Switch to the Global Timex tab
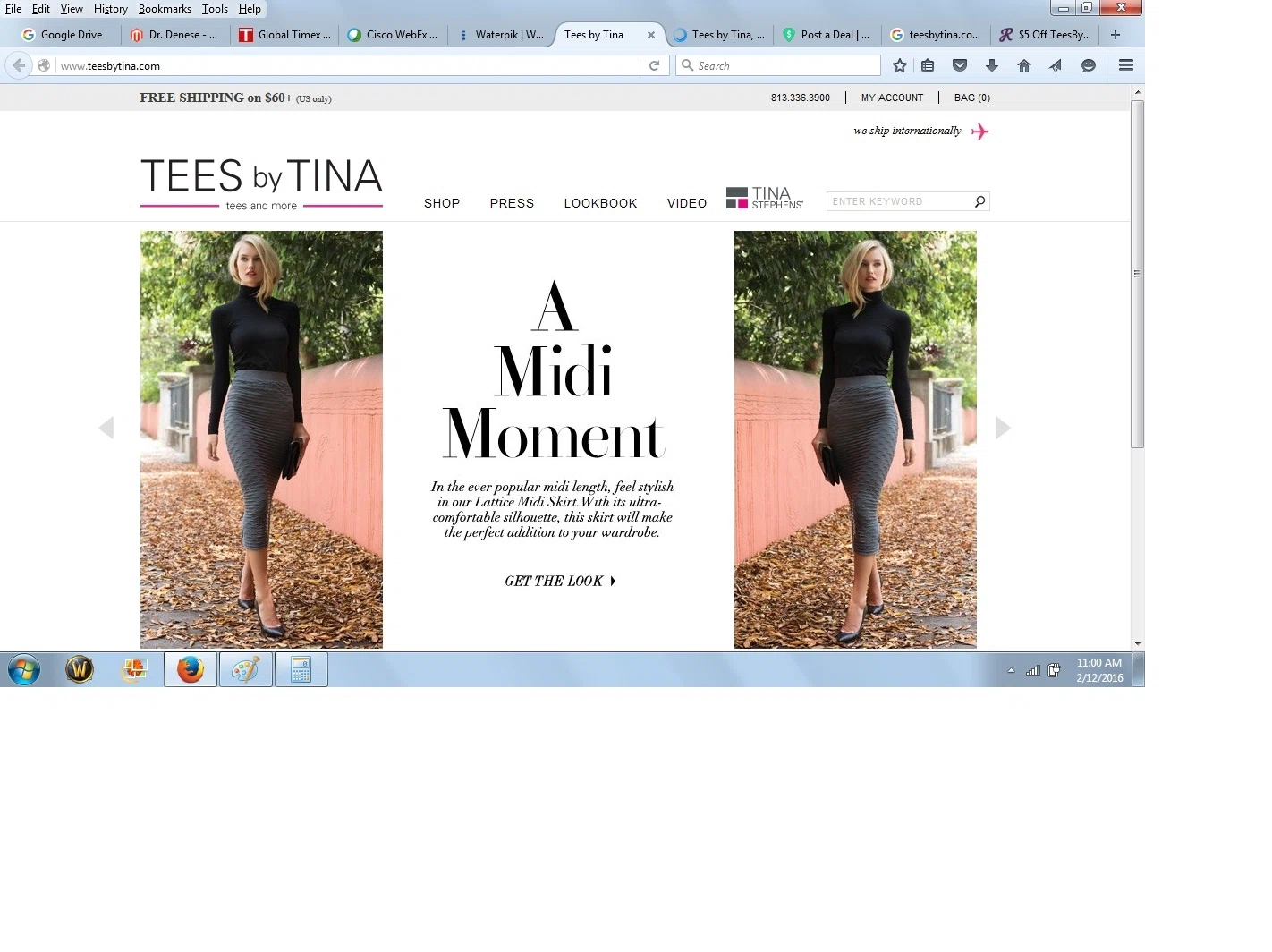Image resolution: width=1272 pixels, height=952 pixels. click(x=285, y=35)
